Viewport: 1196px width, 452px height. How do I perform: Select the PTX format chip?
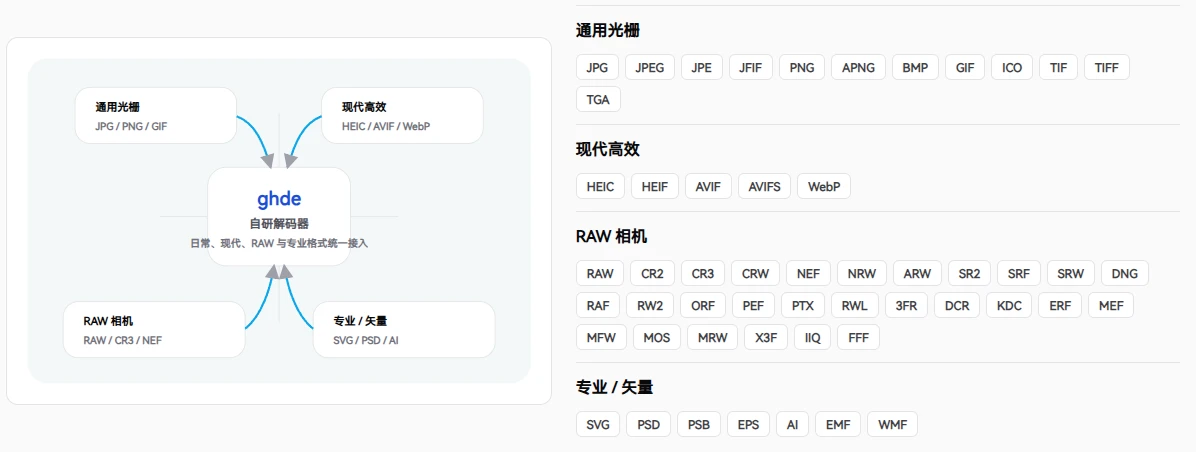pyautogui.click(x=803, y=305)
